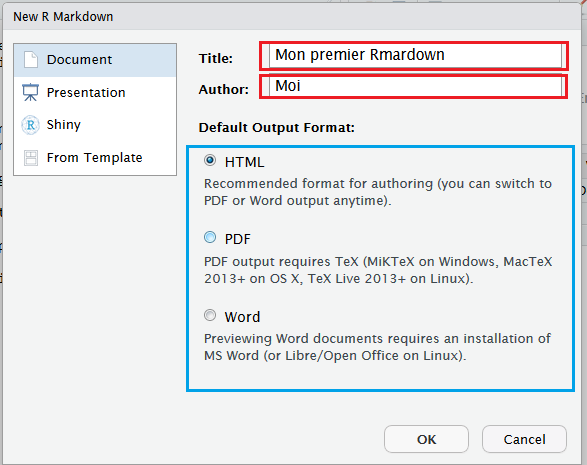Dismiss dialog with the Cancel button
The height and width of the screenshot is (465, 587).
click(x=524, y=439)
